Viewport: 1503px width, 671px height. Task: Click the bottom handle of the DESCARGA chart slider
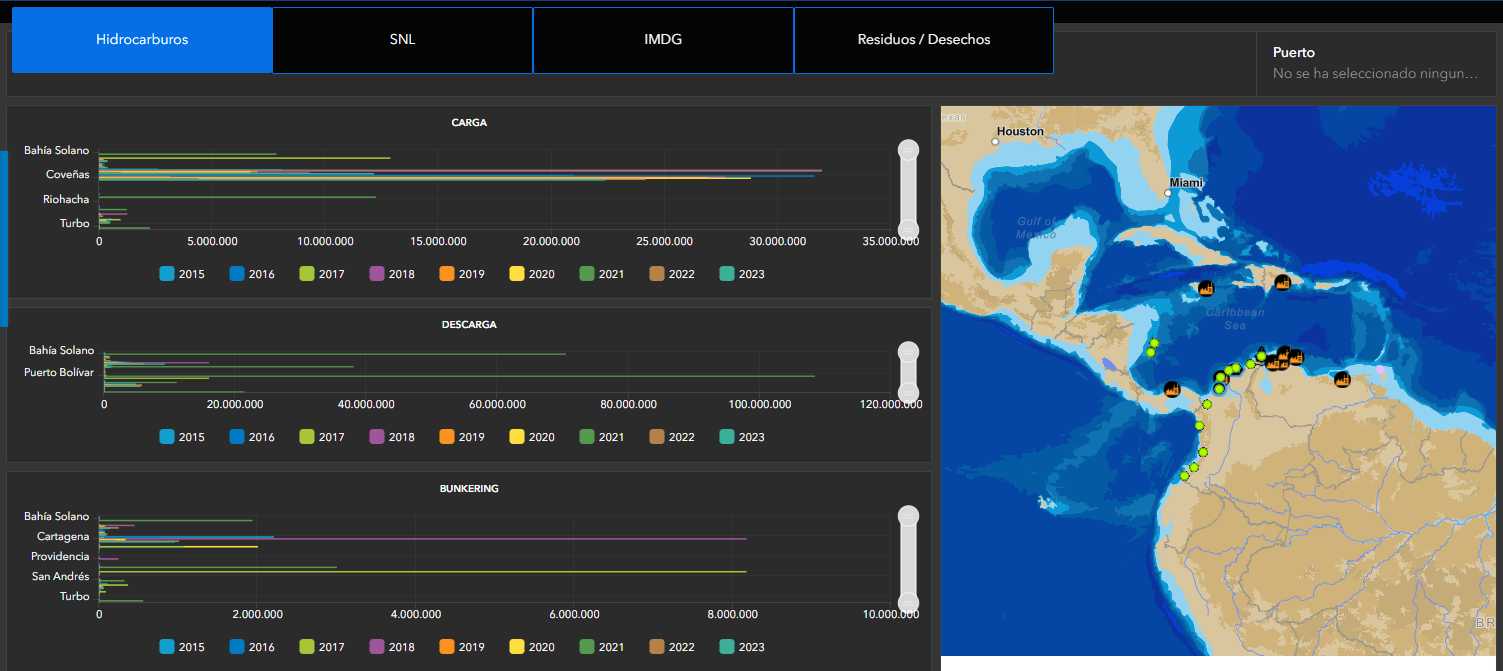click(x=908, y=391)
